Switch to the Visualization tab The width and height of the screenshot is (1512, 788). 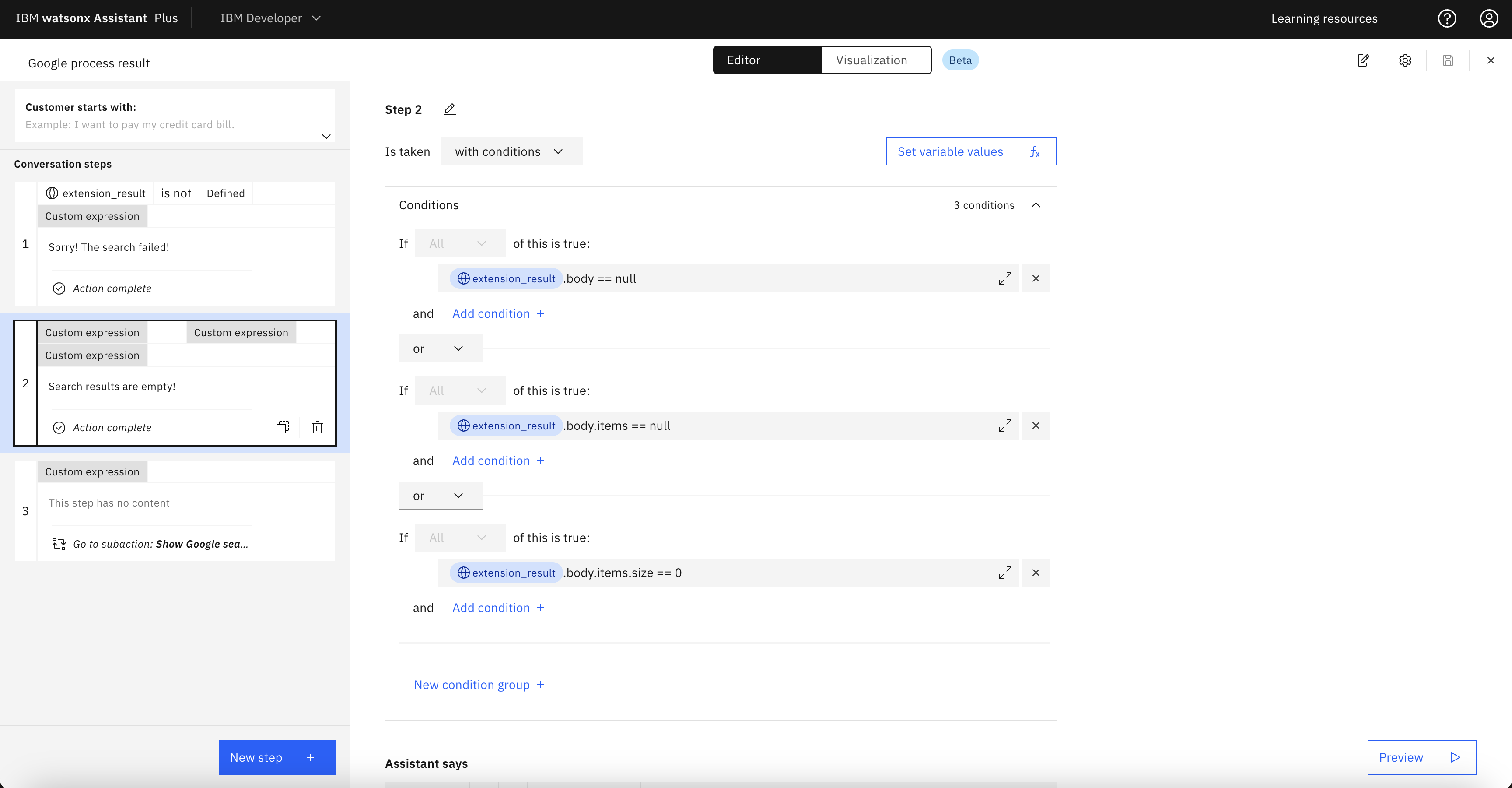tap(871, 59)
